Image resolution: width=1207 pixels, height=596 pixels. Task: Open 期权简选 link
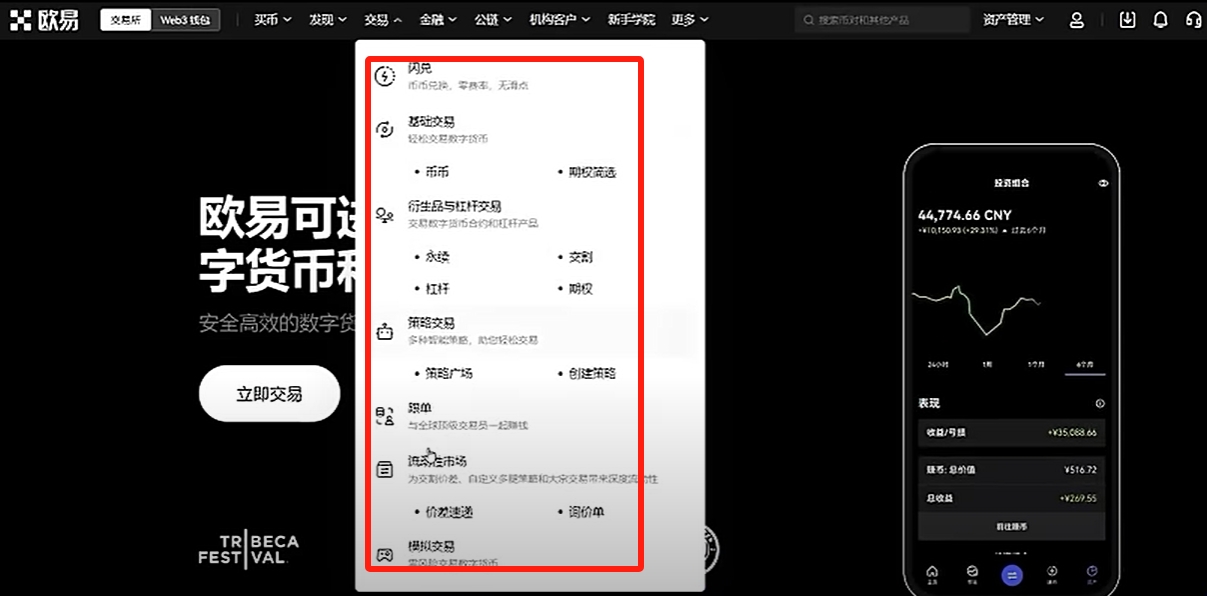(592, 172)
